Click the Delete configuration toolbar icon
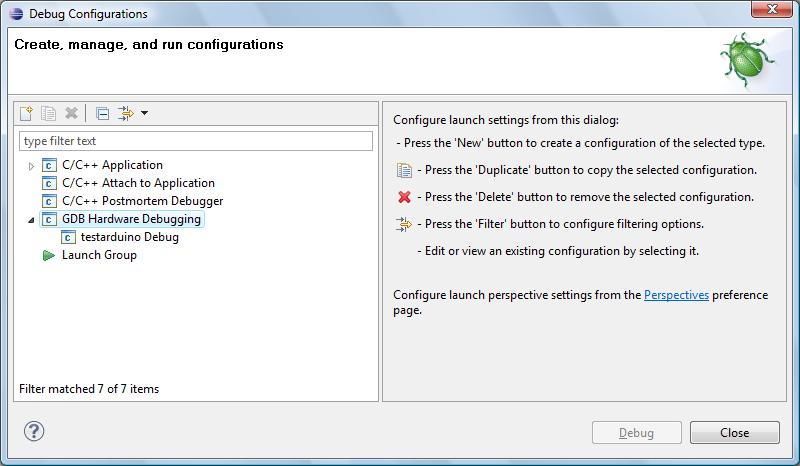This screenshot has width=800, height=466. pyautogui.click(x=71, y=114)
